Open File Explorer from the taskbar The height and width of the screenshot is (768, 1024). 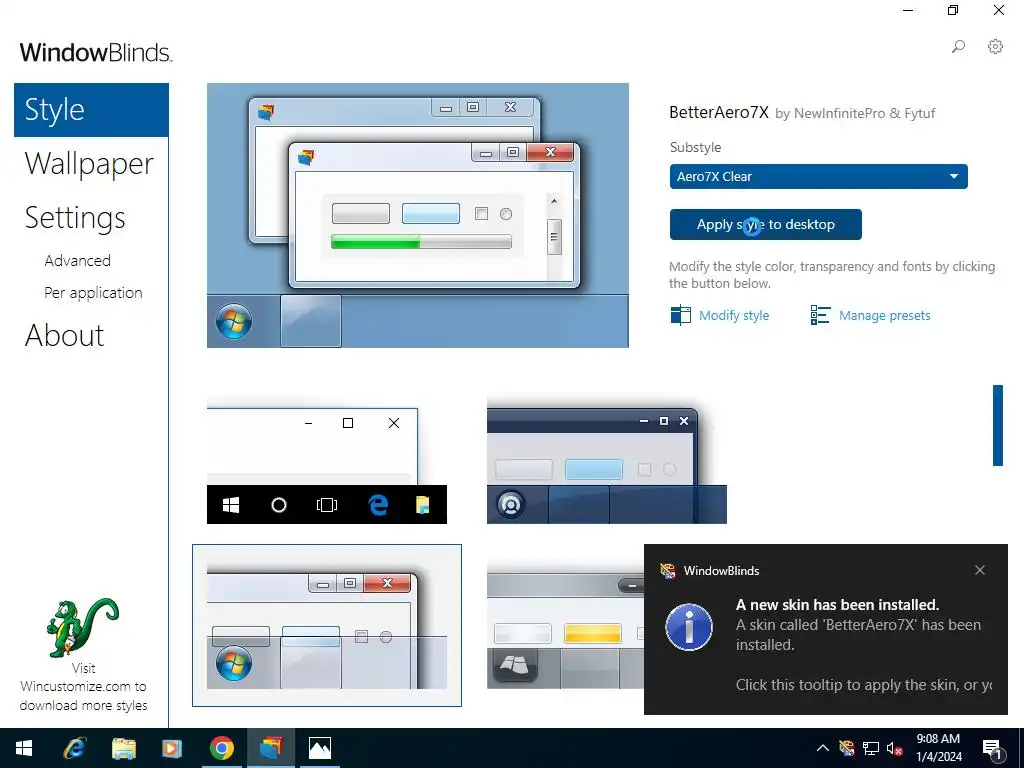click(123, 748)
